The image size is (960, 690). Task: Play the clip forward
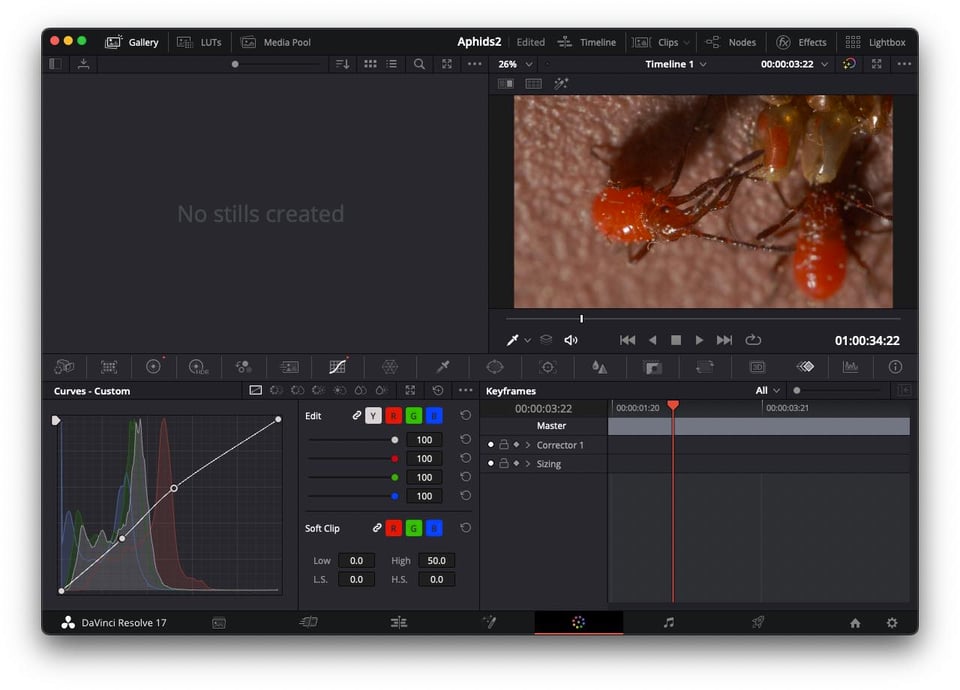[x=699, y=340]
